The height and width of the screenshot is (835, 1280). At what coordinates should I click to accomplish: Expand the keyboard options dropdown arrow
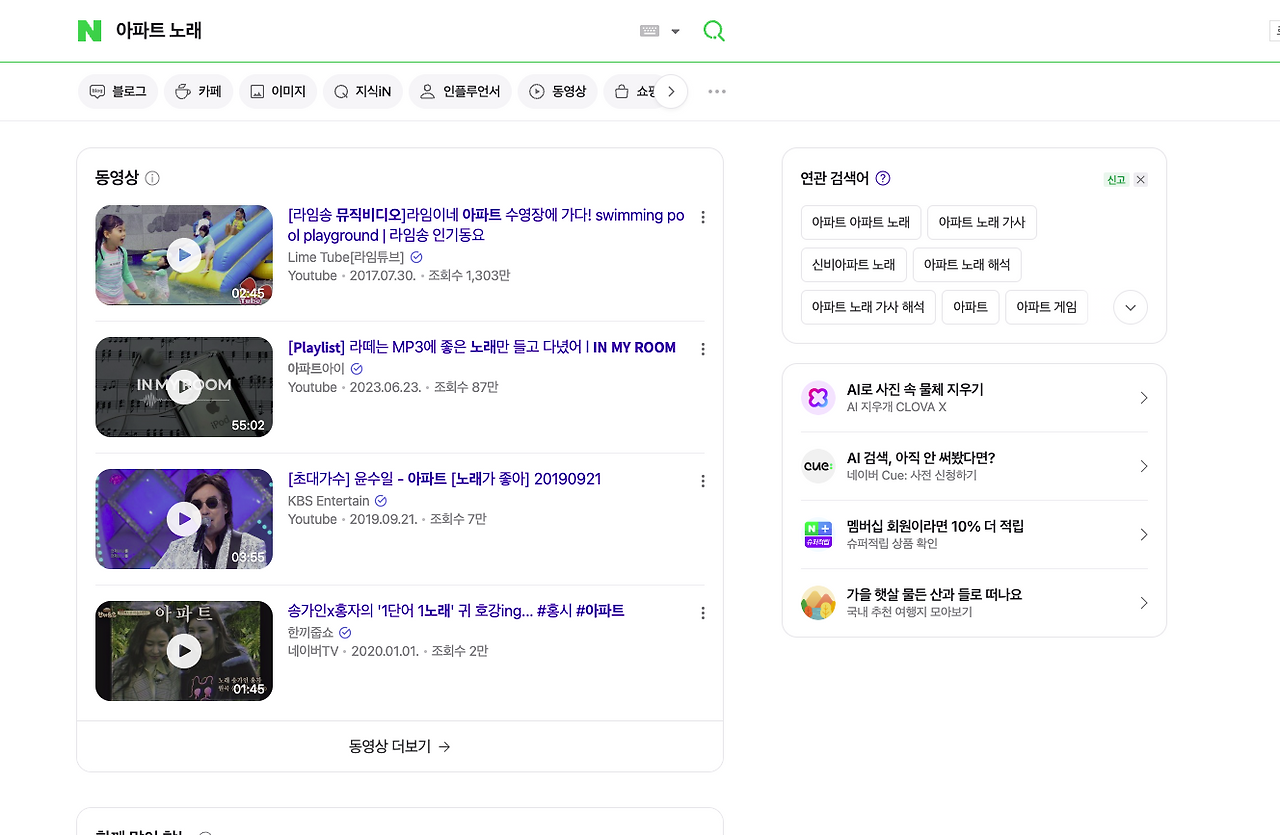click(675, 31)
